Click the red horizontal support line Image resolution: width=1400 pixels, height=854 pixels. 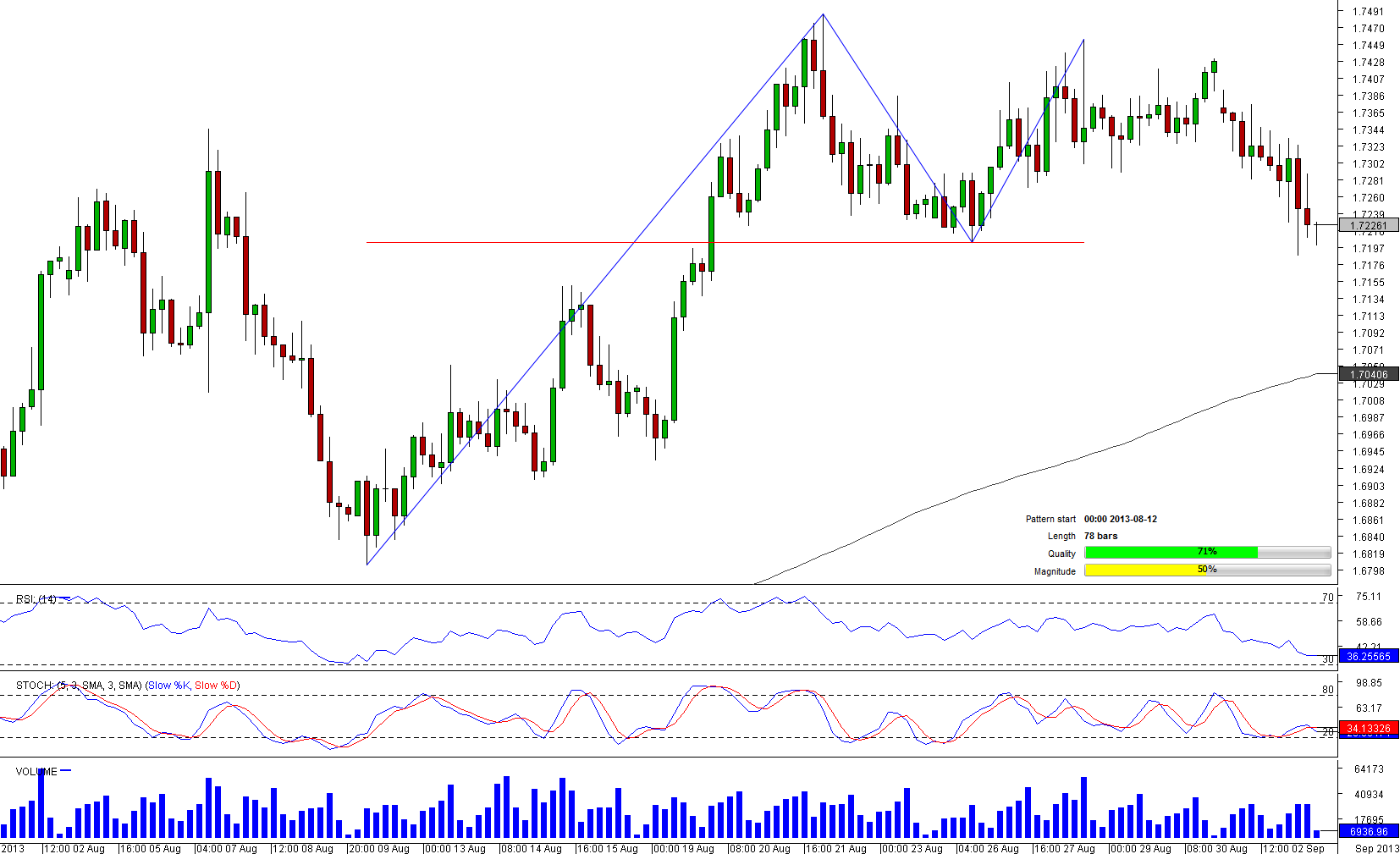click(x=725, y=243)
